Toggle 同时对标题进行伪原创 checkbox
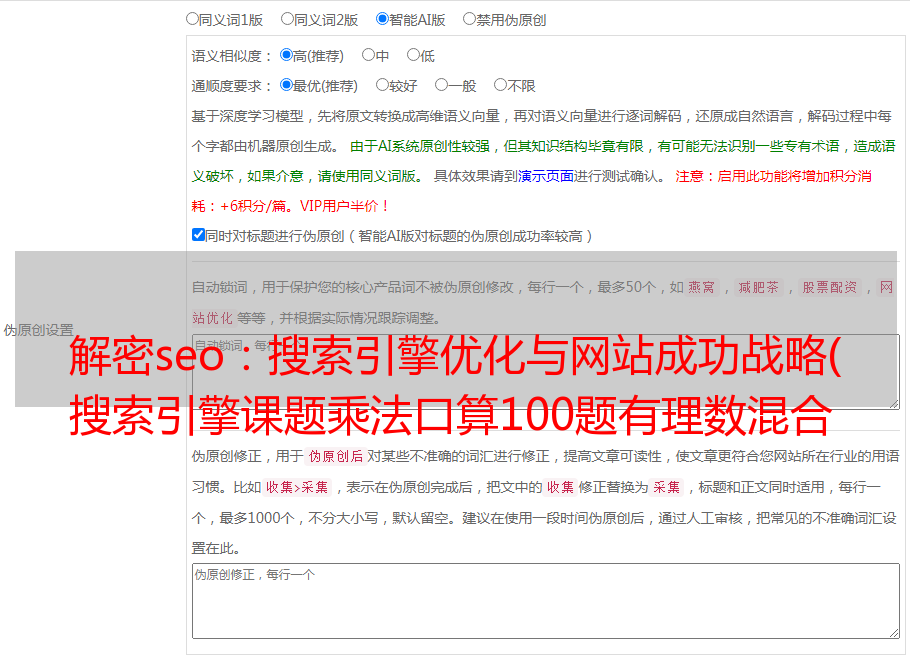911x658 pixels. click(198, 235)
